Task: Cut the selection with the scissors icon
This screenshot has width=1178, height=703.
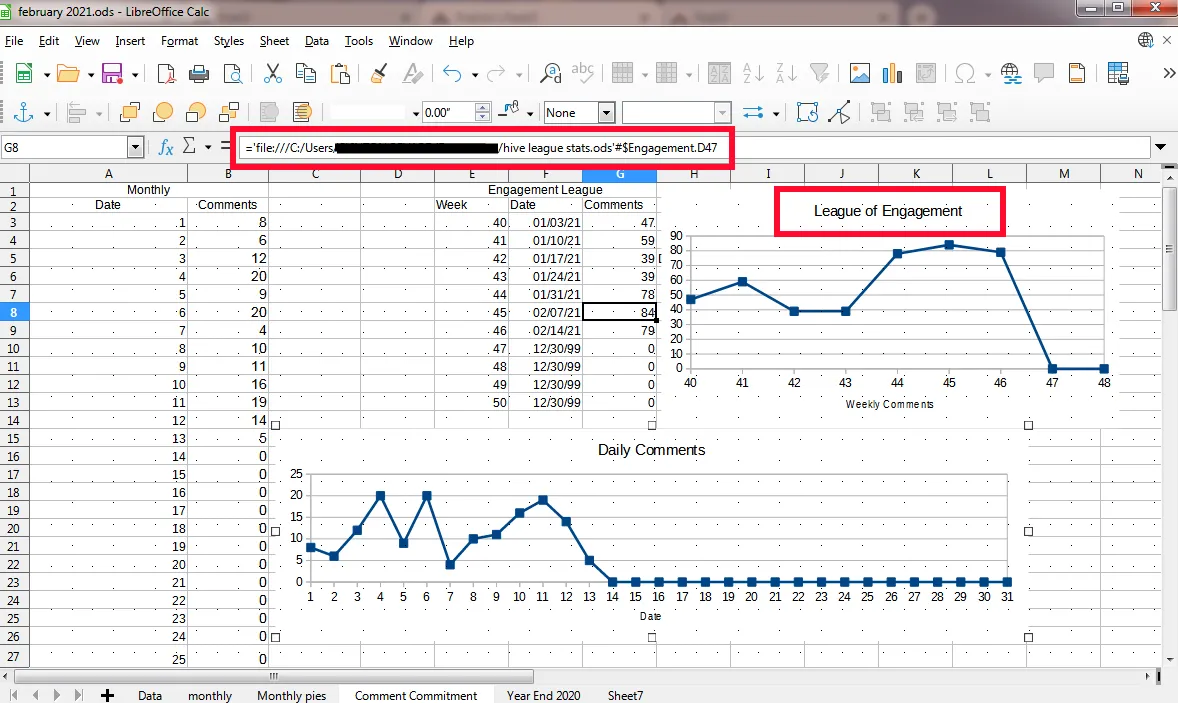Action: point(273,73)
